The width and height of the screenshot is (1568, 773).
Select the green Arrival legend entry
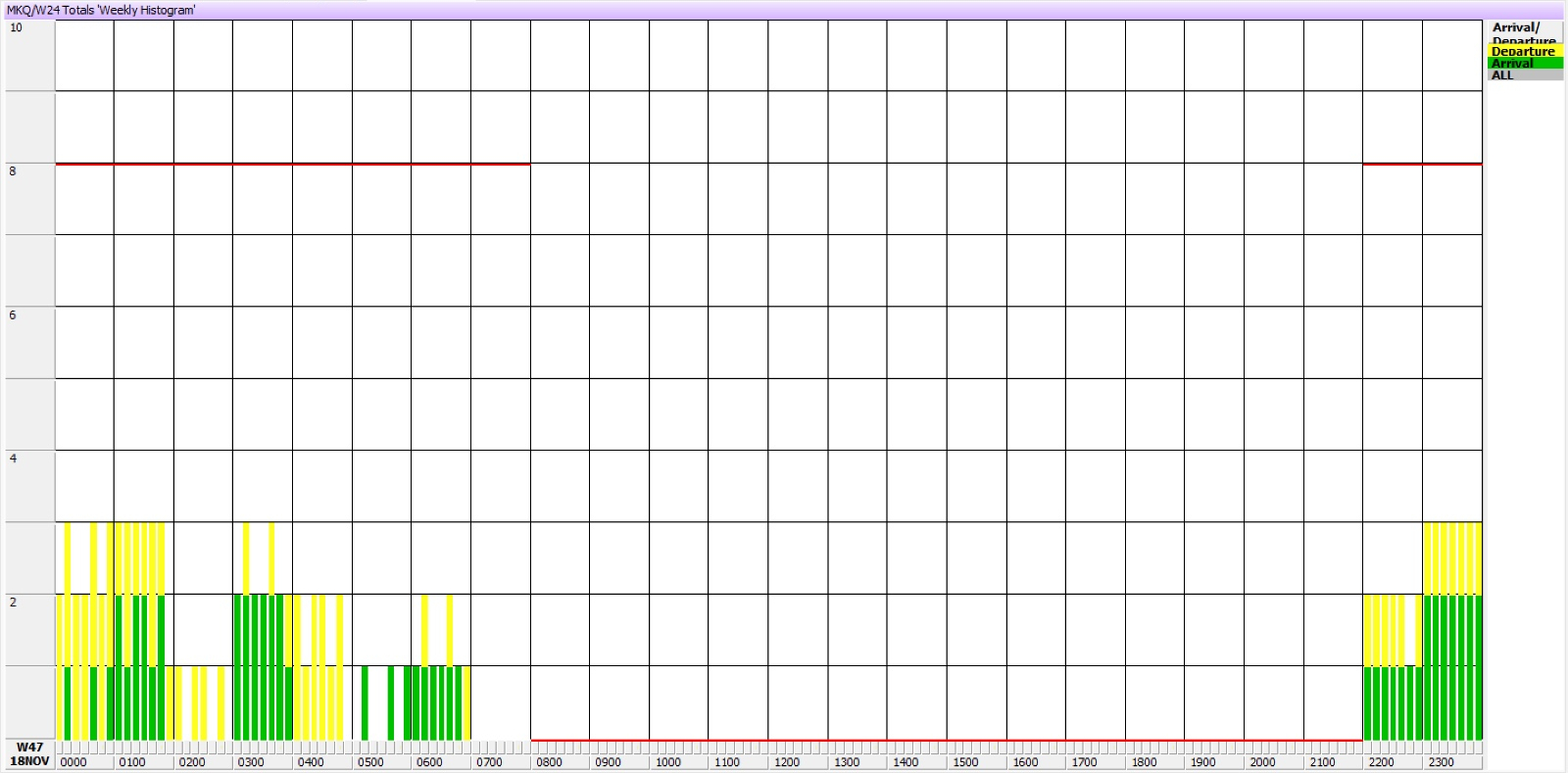(1524, 63)
